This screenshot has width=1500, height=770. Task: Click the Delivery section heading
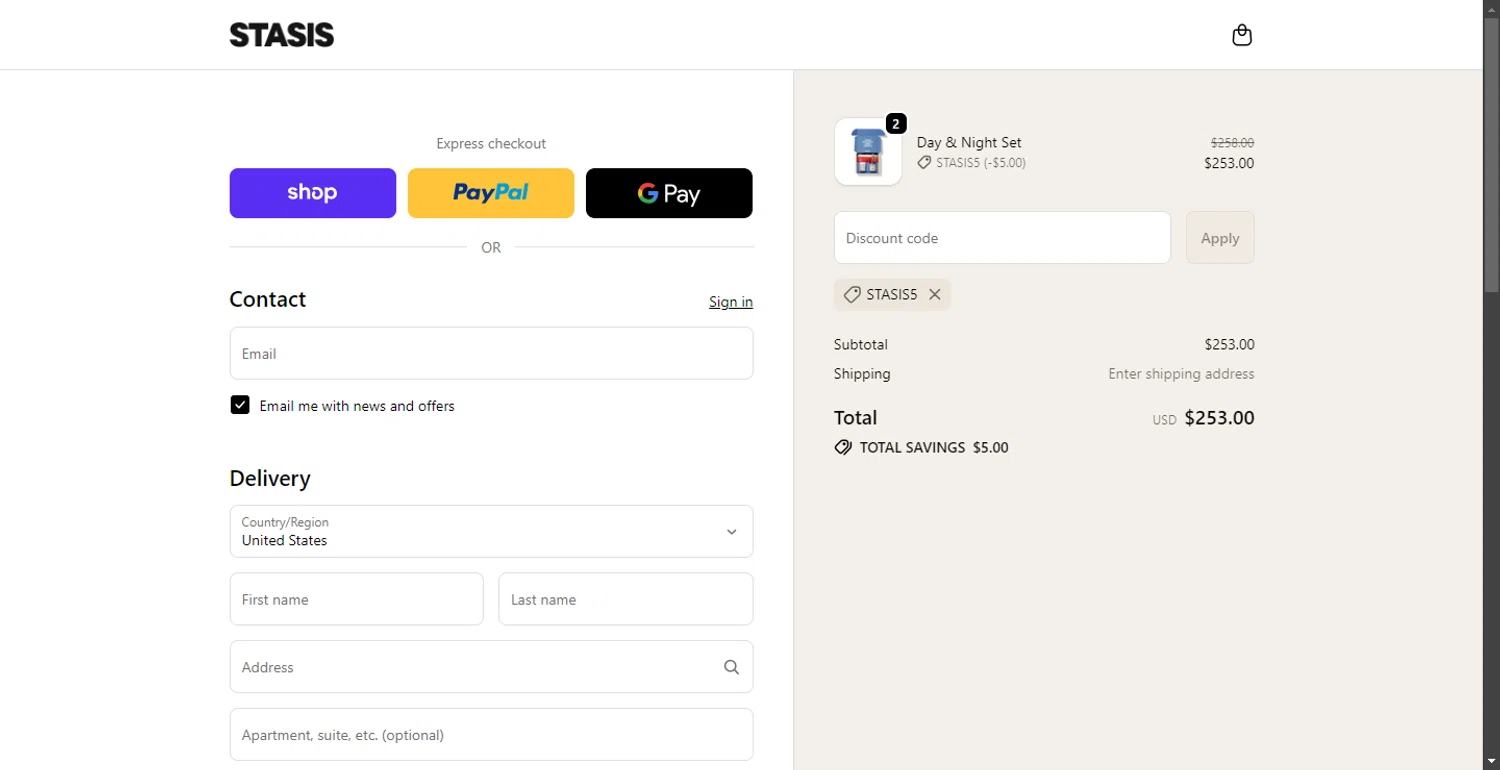tap(270, 478)
